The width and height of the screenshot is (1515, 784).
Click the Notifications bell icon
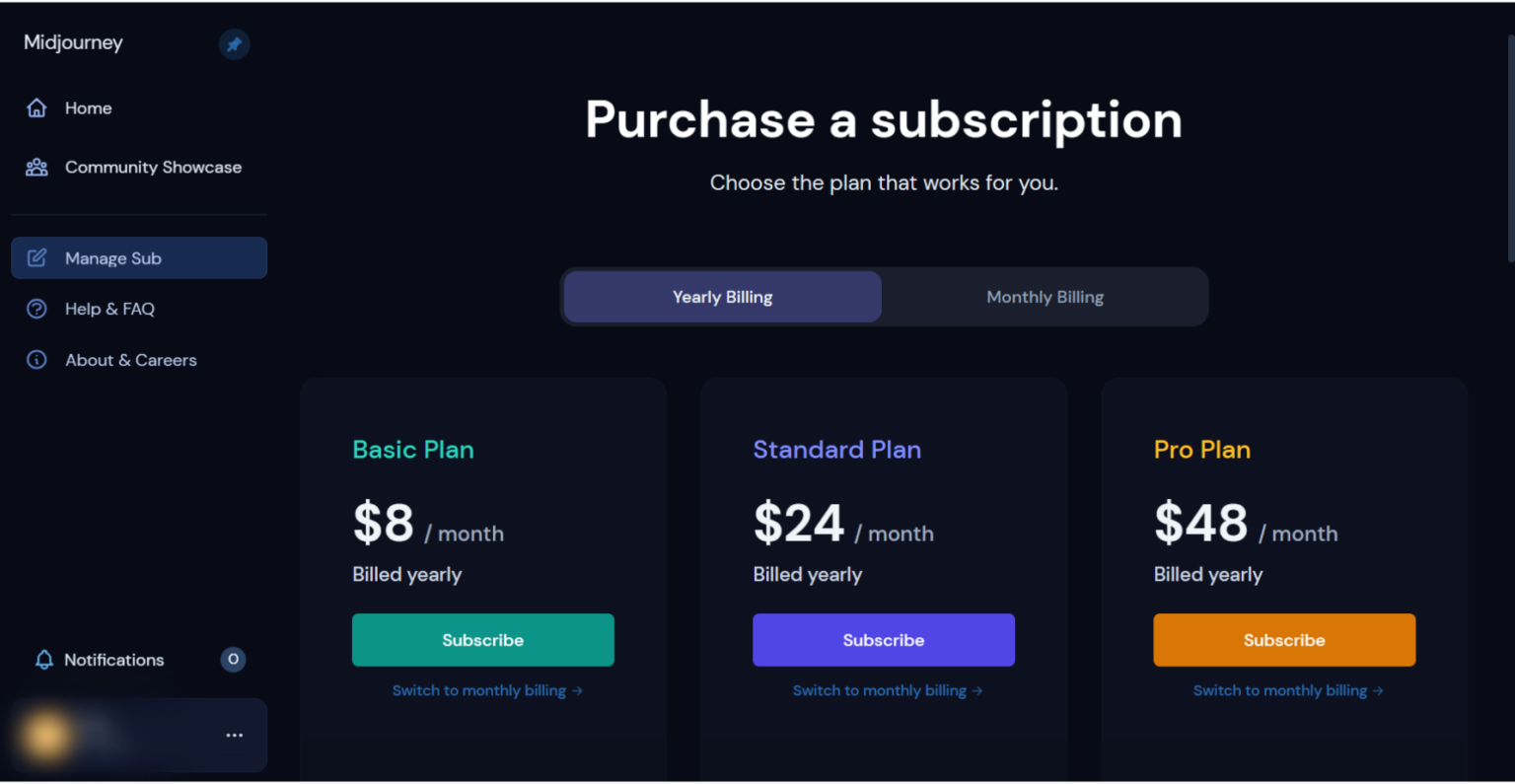pyautogui.click(x=44, y=660)
